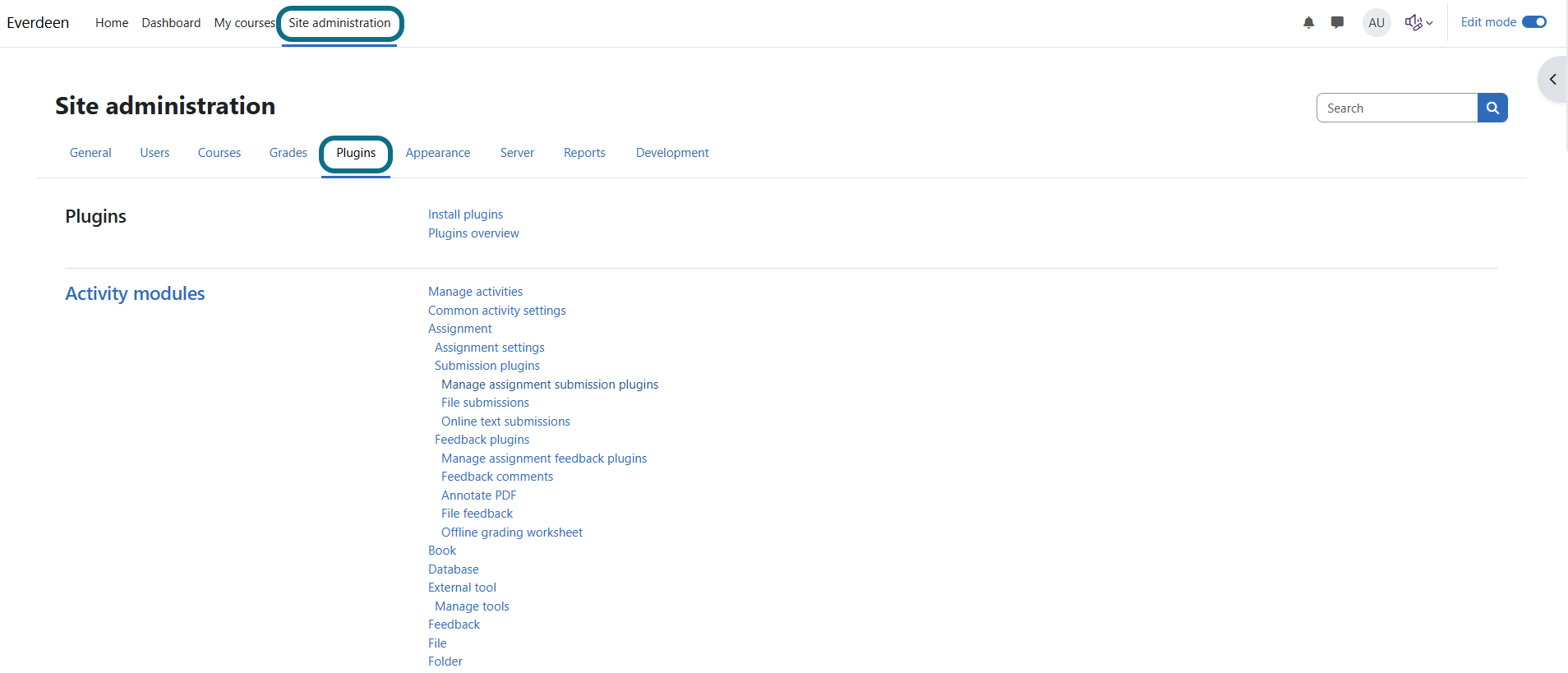The width and height of the screenshot is (1568, 673).
Task: Switch to the General tab
Action: pyautogui.click(x=90, y=153)
